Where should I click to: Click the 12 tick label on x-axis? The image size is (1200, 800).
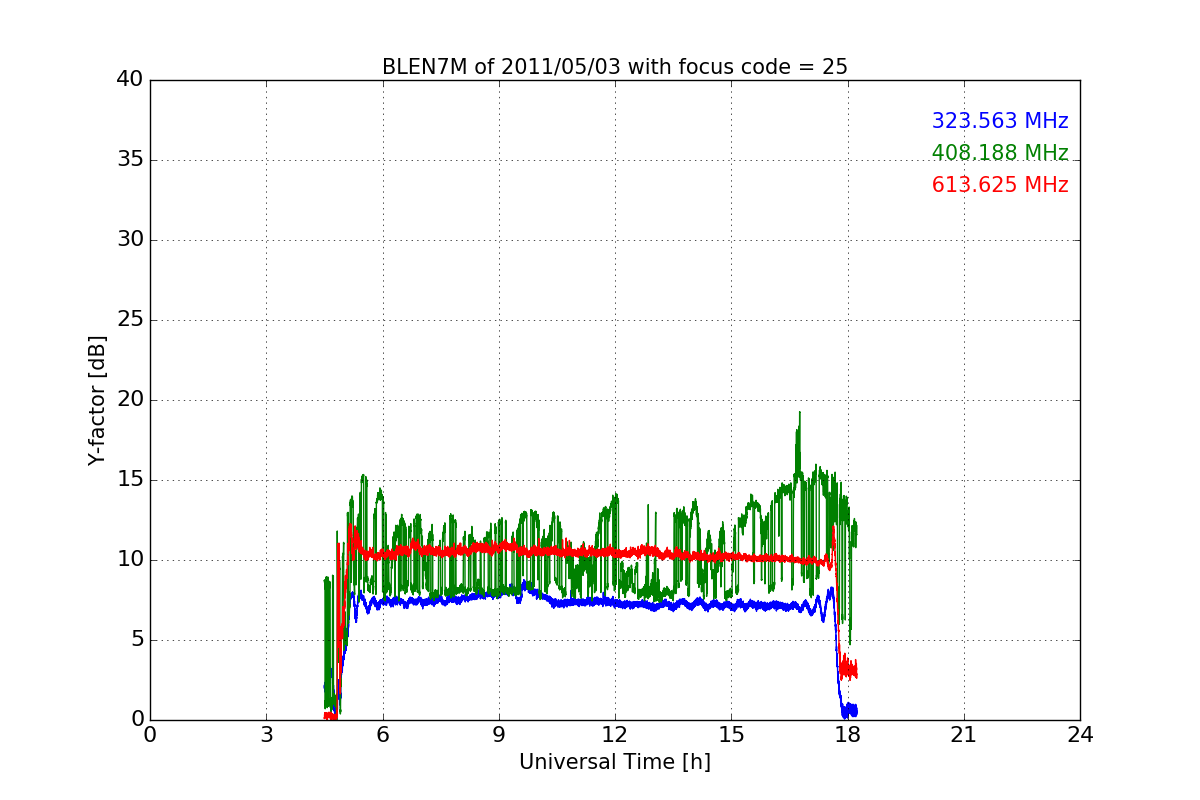[x=614, y=735]
